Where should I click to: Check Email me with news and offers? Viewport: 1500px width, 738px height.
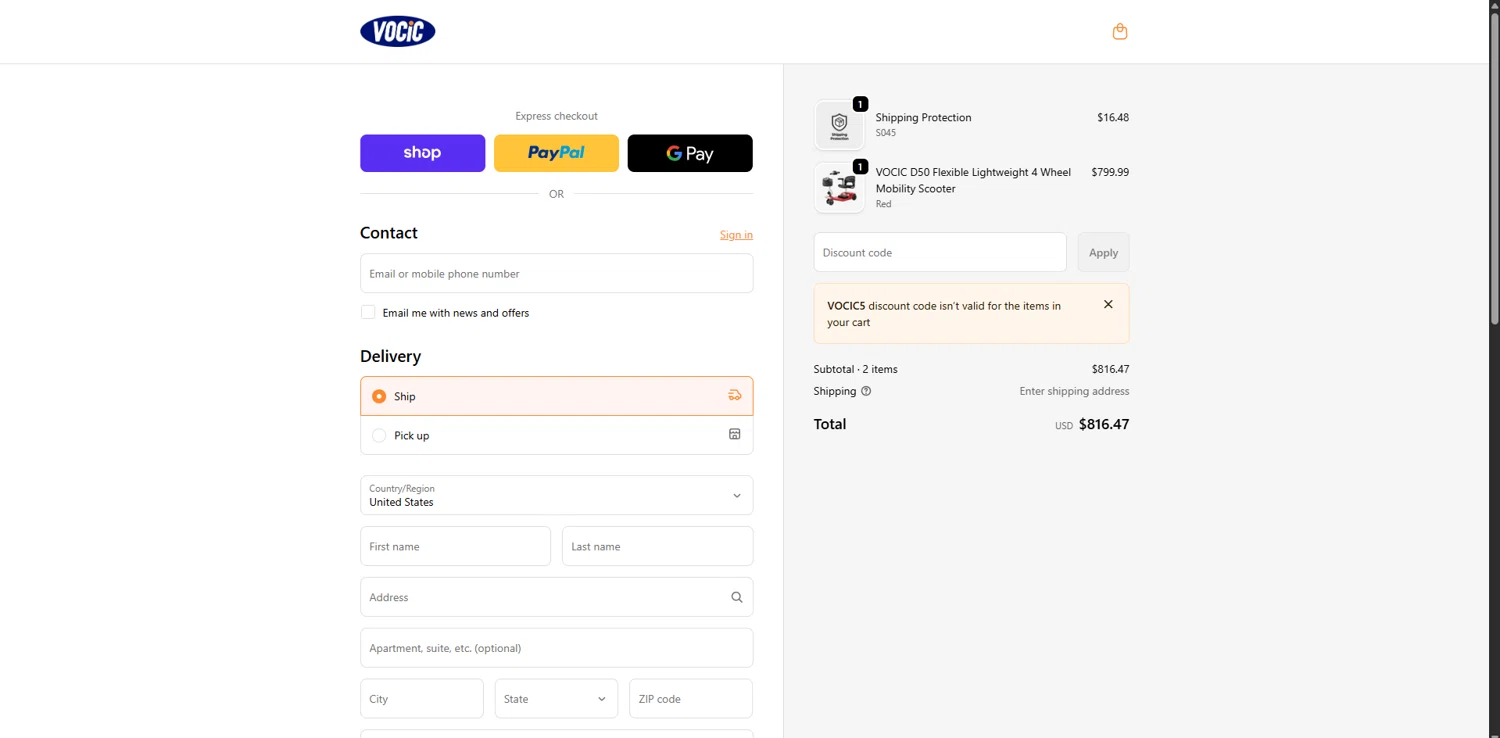click(x=368, y=312)
